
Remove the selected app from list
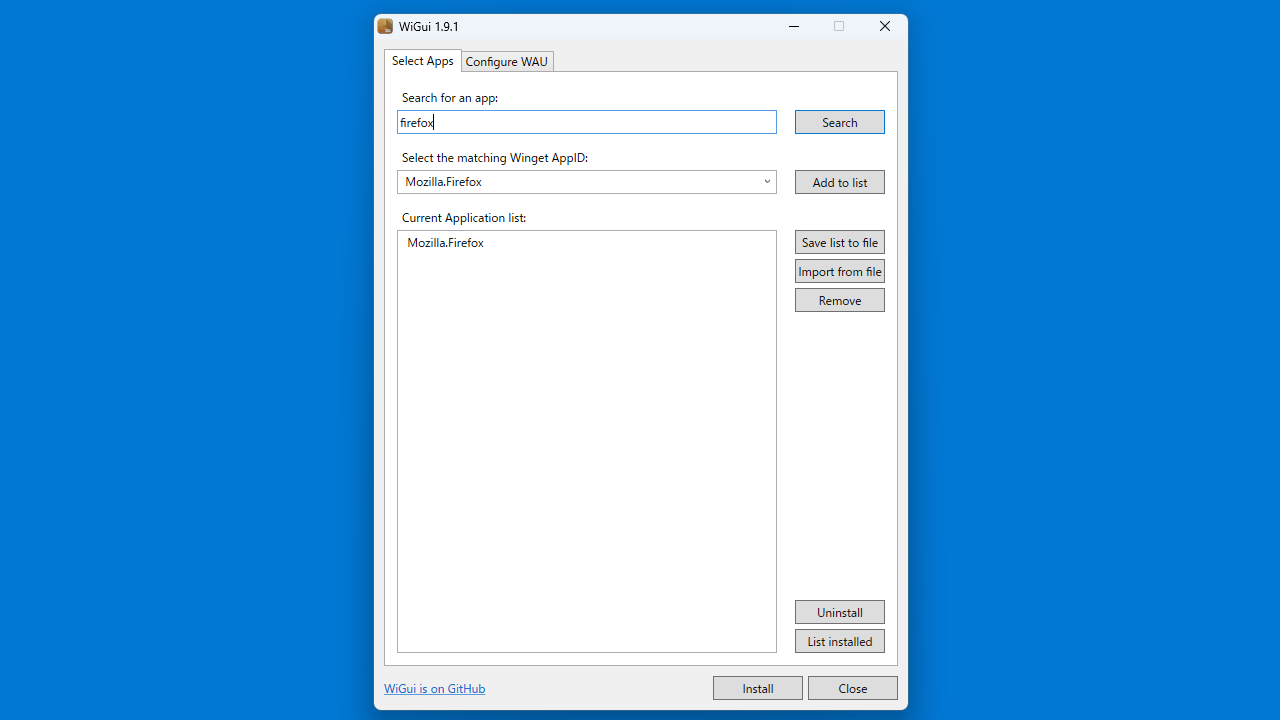click(x=840, y=300)
